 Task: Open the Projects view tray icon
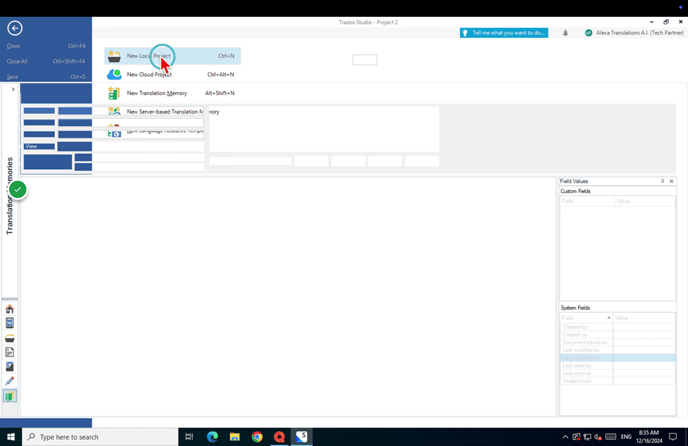(10, 338)
